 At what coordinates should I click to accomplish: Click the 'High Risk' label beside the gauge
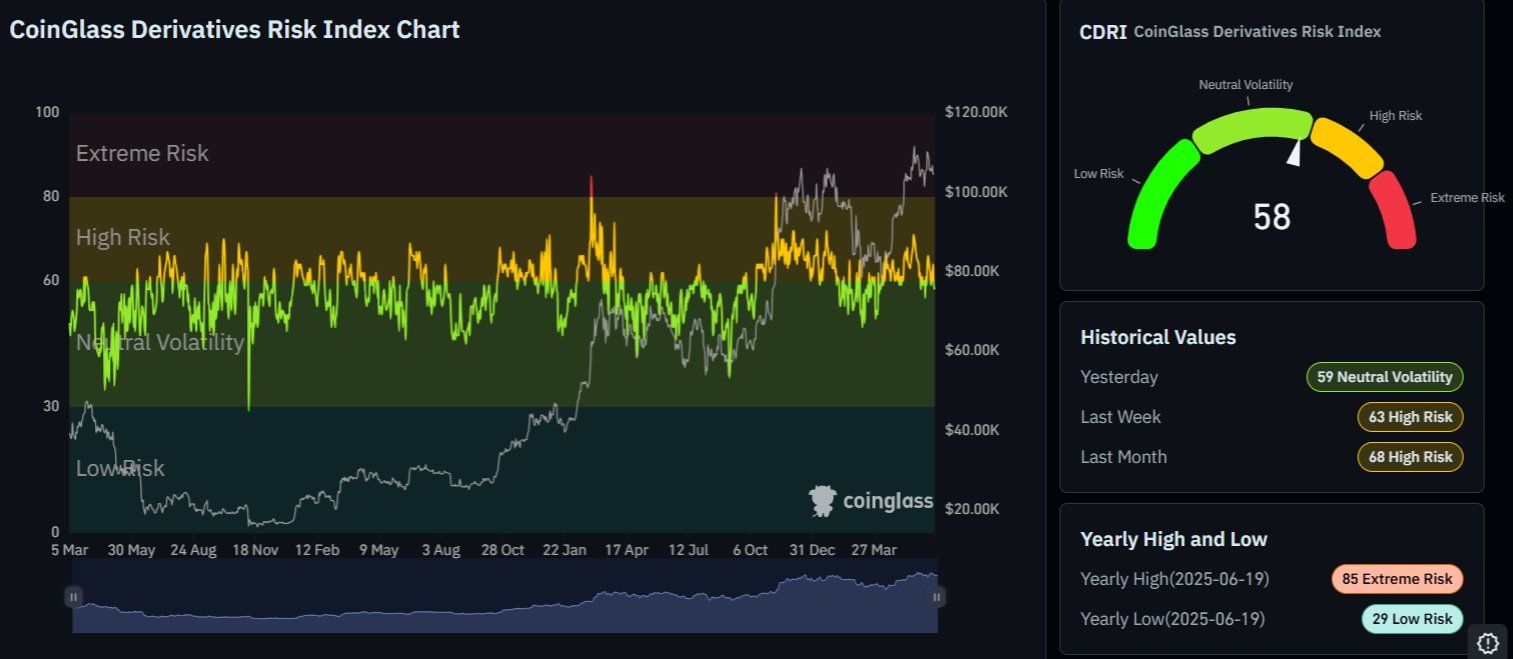click(1396, 116)
